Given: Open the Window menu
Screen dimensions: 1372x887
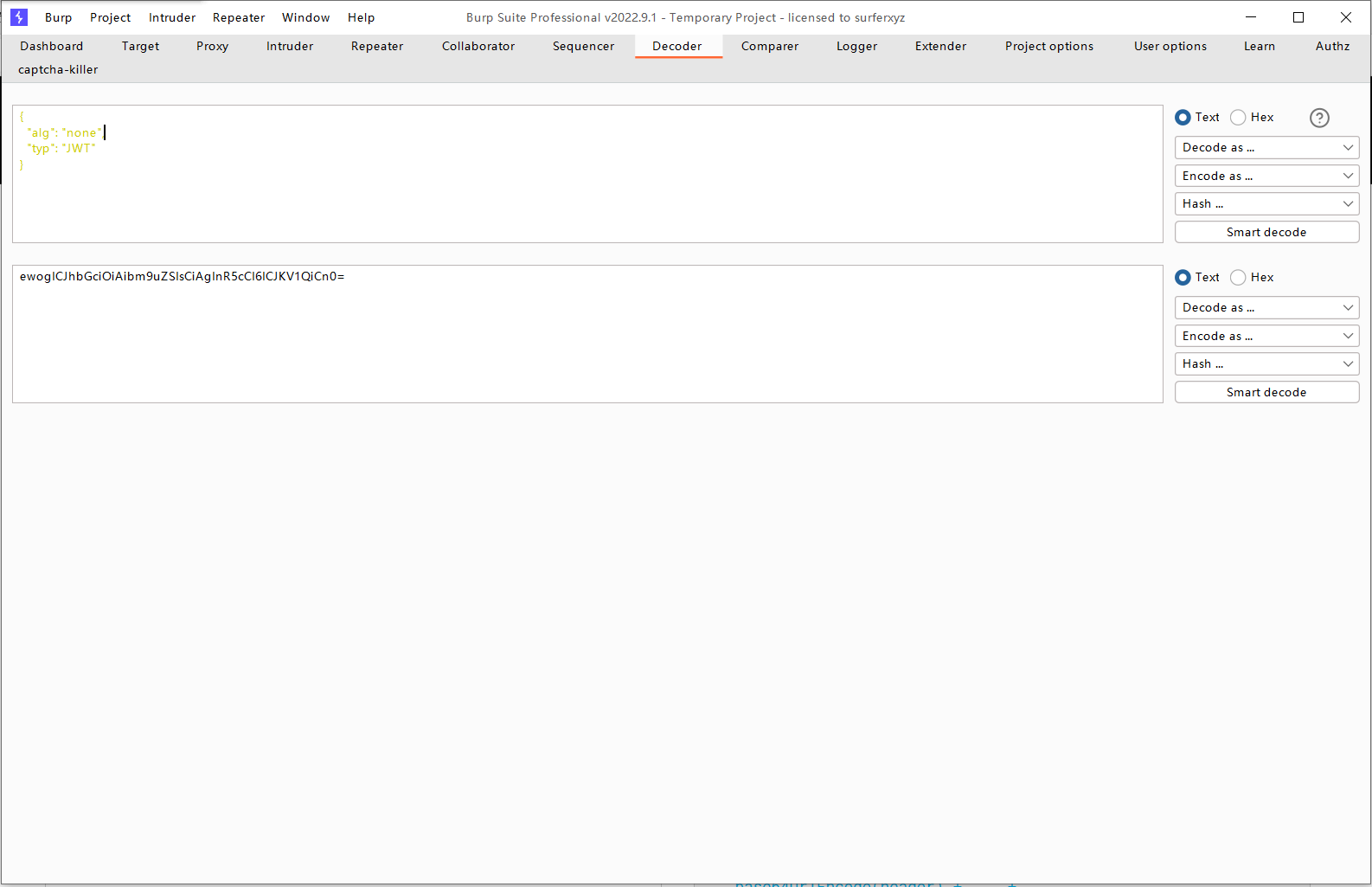Looking at the screenshot, I should coord(306,17).
